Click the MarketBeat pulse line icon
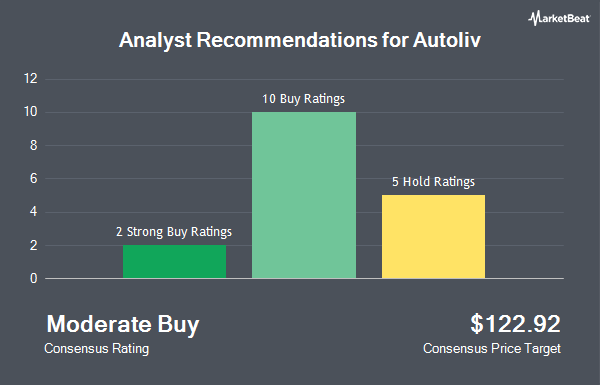This screenshot has width=600, height=385. [x=534, y=18]
